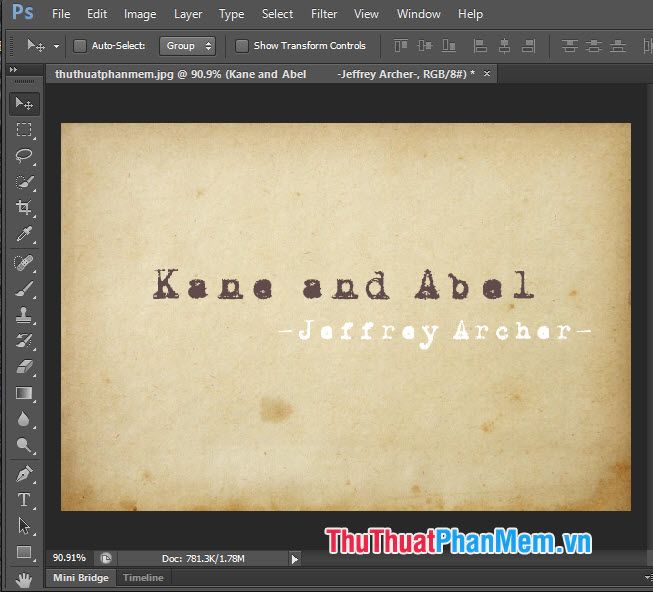Select the Pen tool
Viewport: 653px width, 592px height.
point(24,474)
